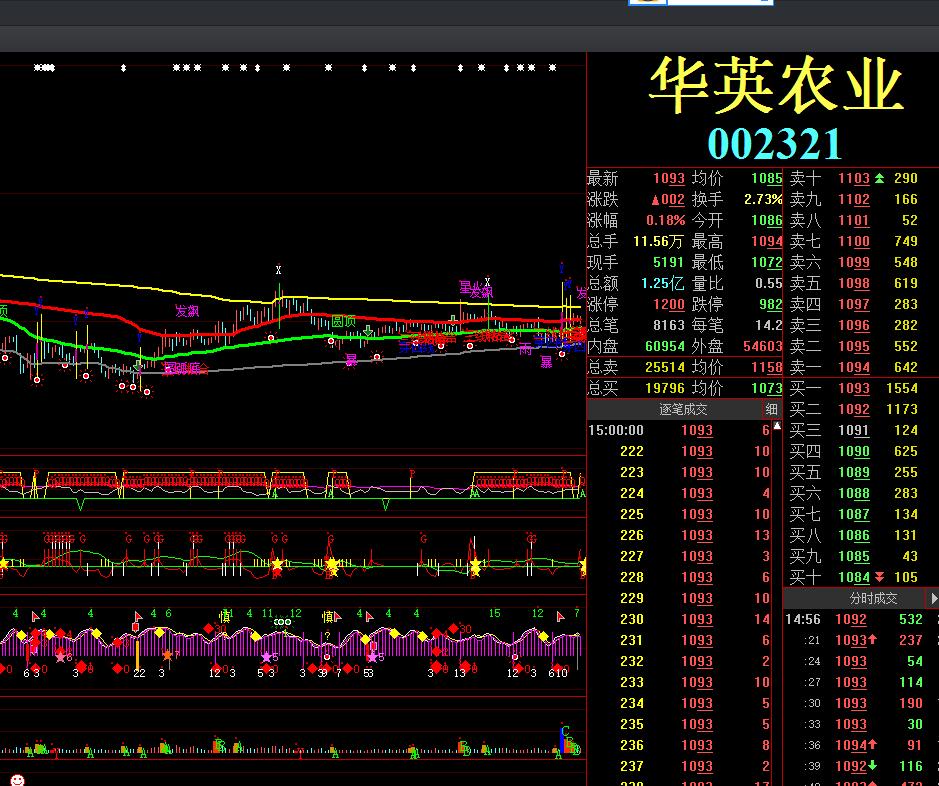Select the 卖十 ask price 1103
The width and height of the screenshot is (939, 786).
[853, 178]
